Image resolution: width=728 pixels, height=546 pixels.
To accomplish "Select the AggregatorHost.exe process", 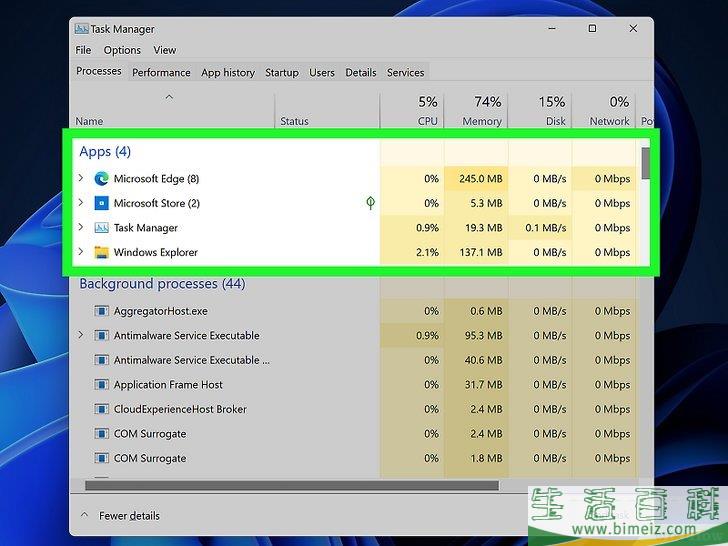I will tap(161, 311).
